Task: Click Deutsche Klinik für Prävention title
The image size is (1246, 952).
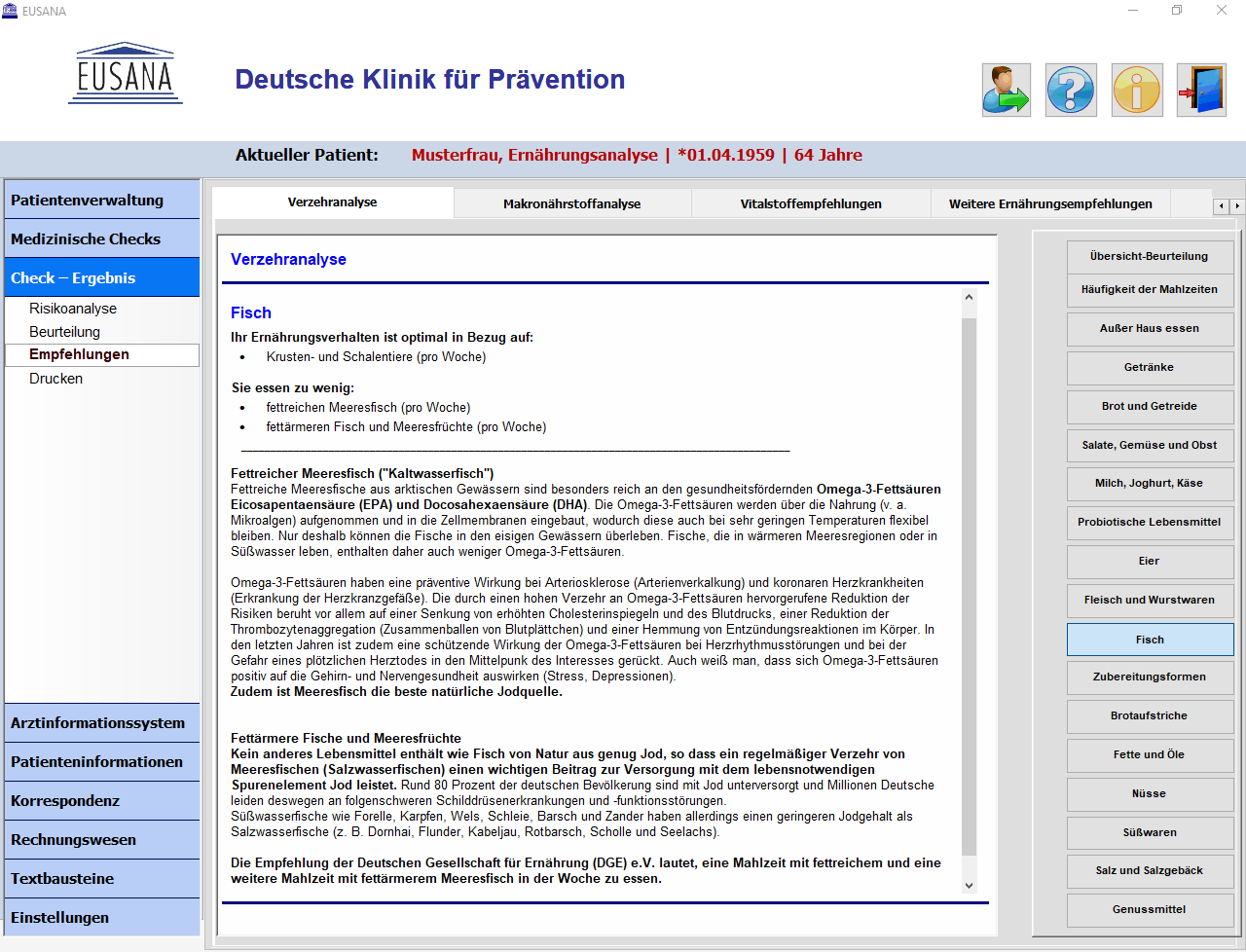Action: click(430, 79)
